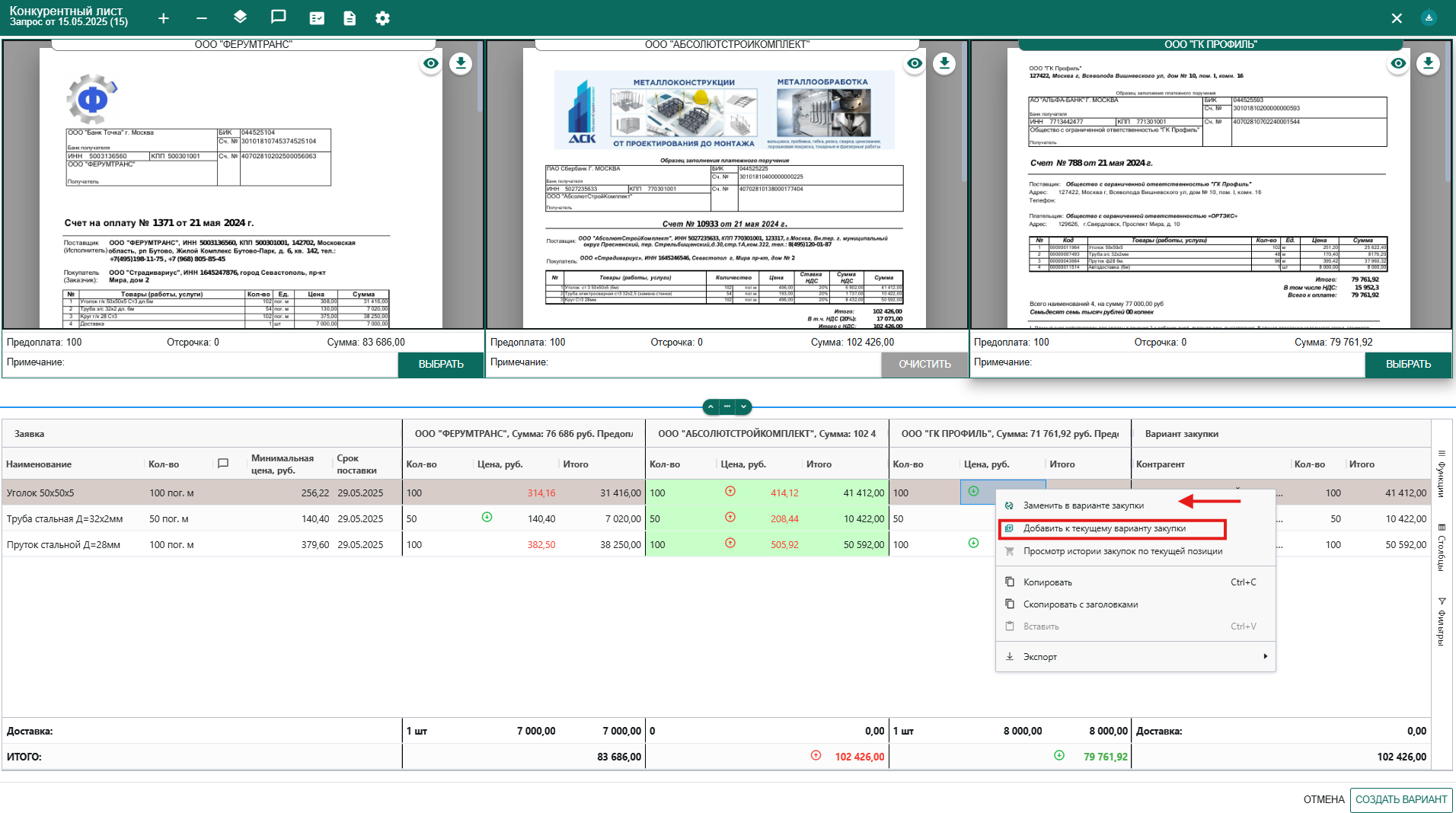The image size is (1456, 813).
Task: Click Примечание field under ГК ПРОФИЛЬ
Action: click(x=1167, y=365)
